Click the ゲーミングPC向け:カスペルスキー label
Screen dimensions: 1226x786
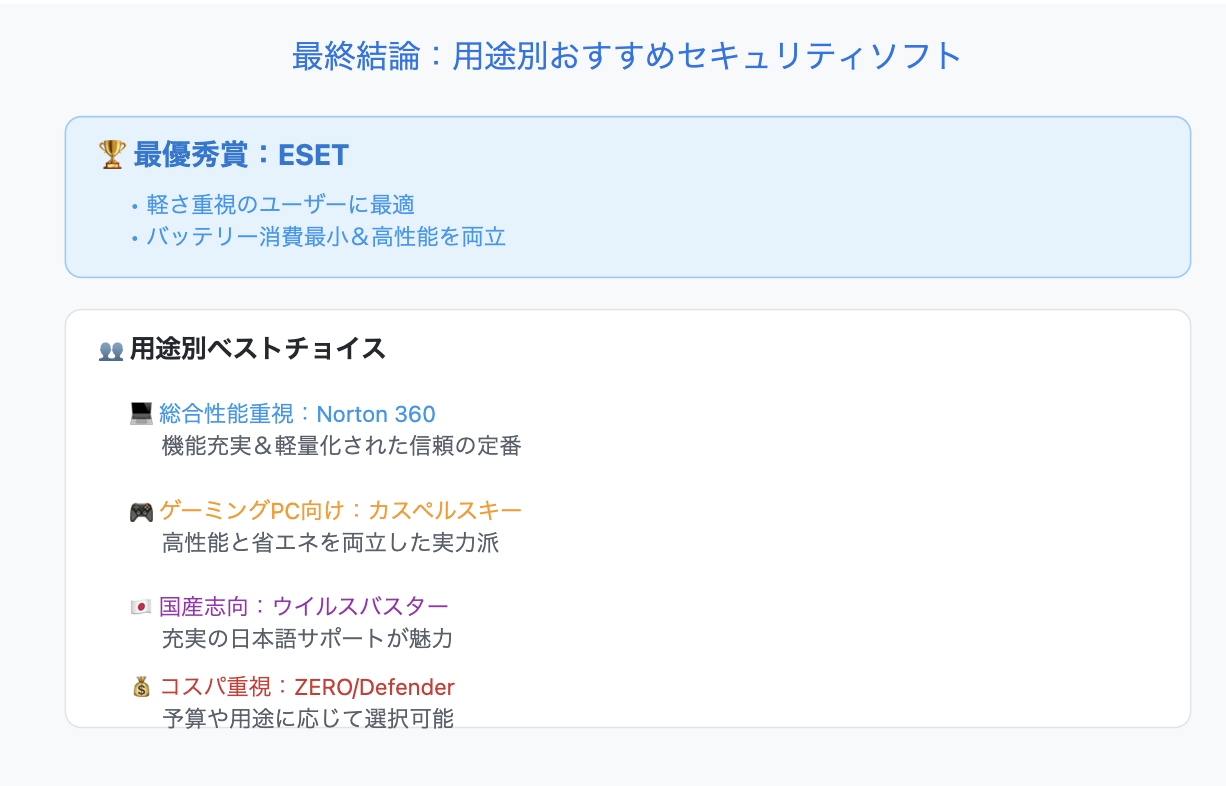tap(340, 511)
